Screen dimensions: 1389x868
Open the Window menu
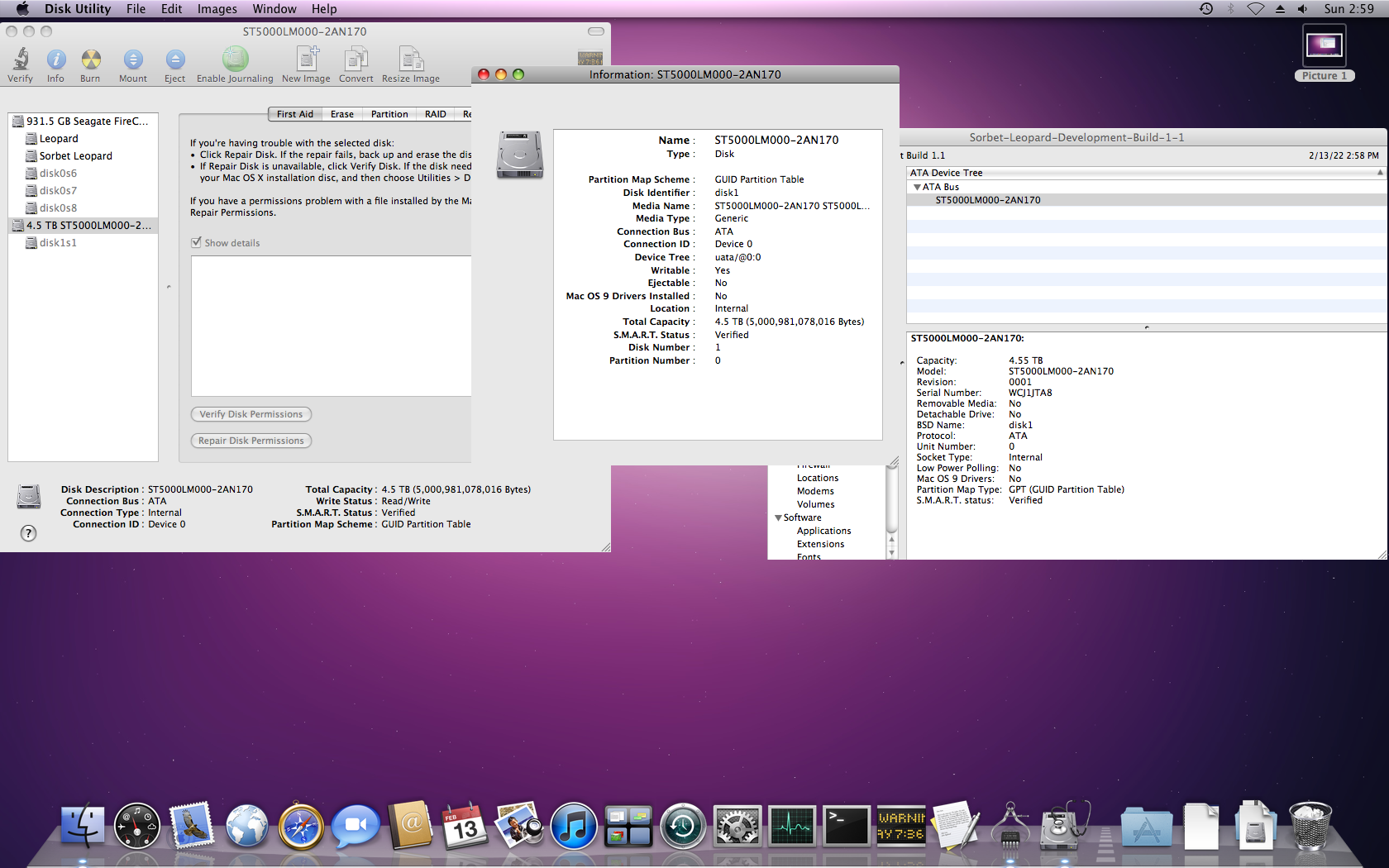click(x=274, y=9)
